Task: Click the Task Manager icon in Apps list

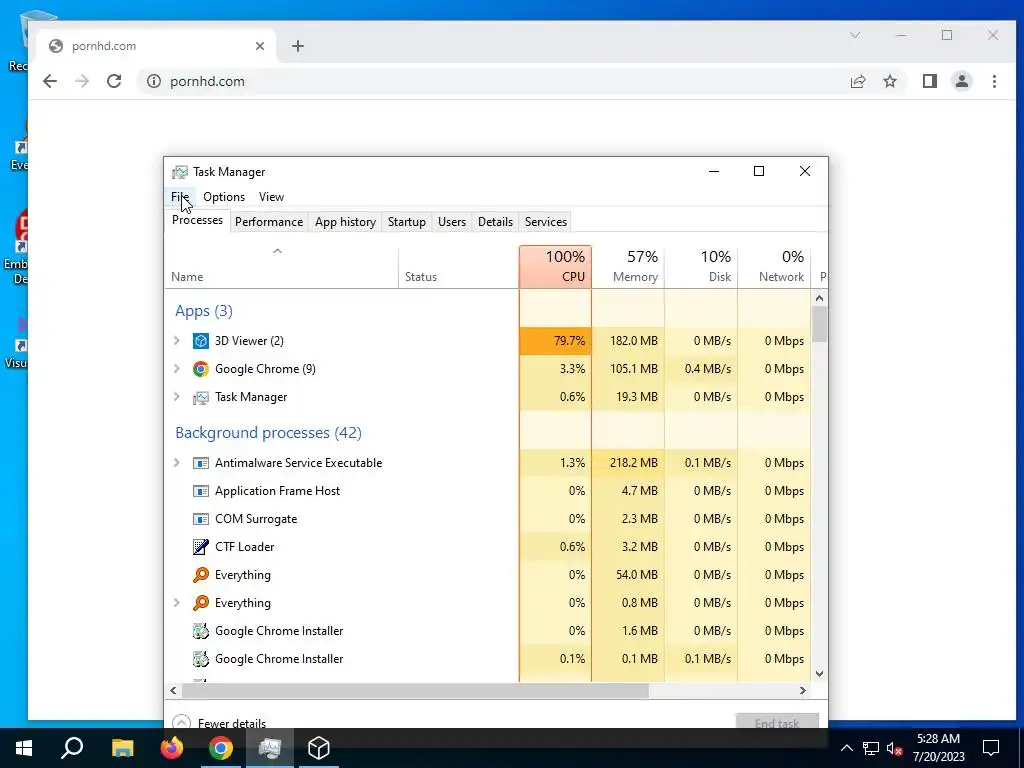Action: pyautogui.click(x=200, y=397)
